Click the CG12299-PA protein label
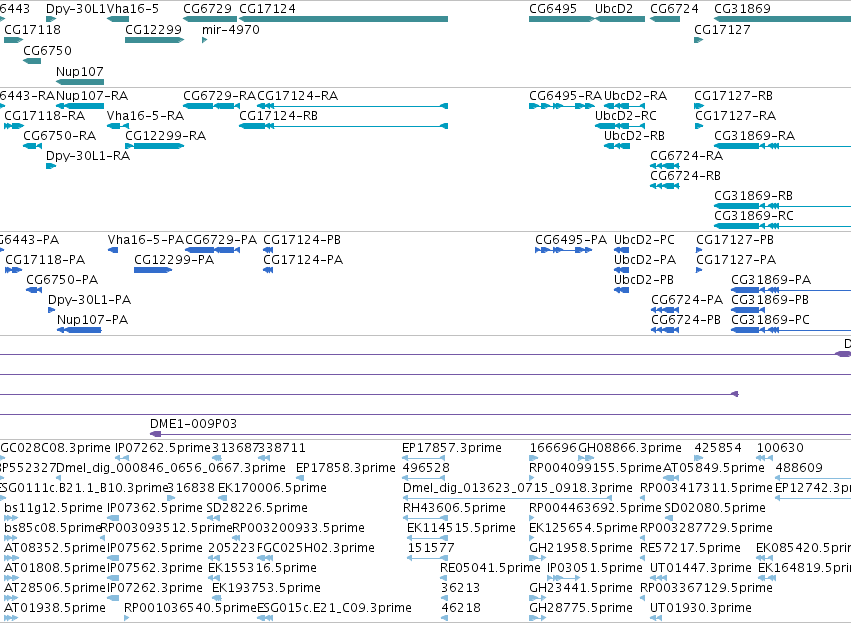This screenshot has height=623, width=851. 174,260
